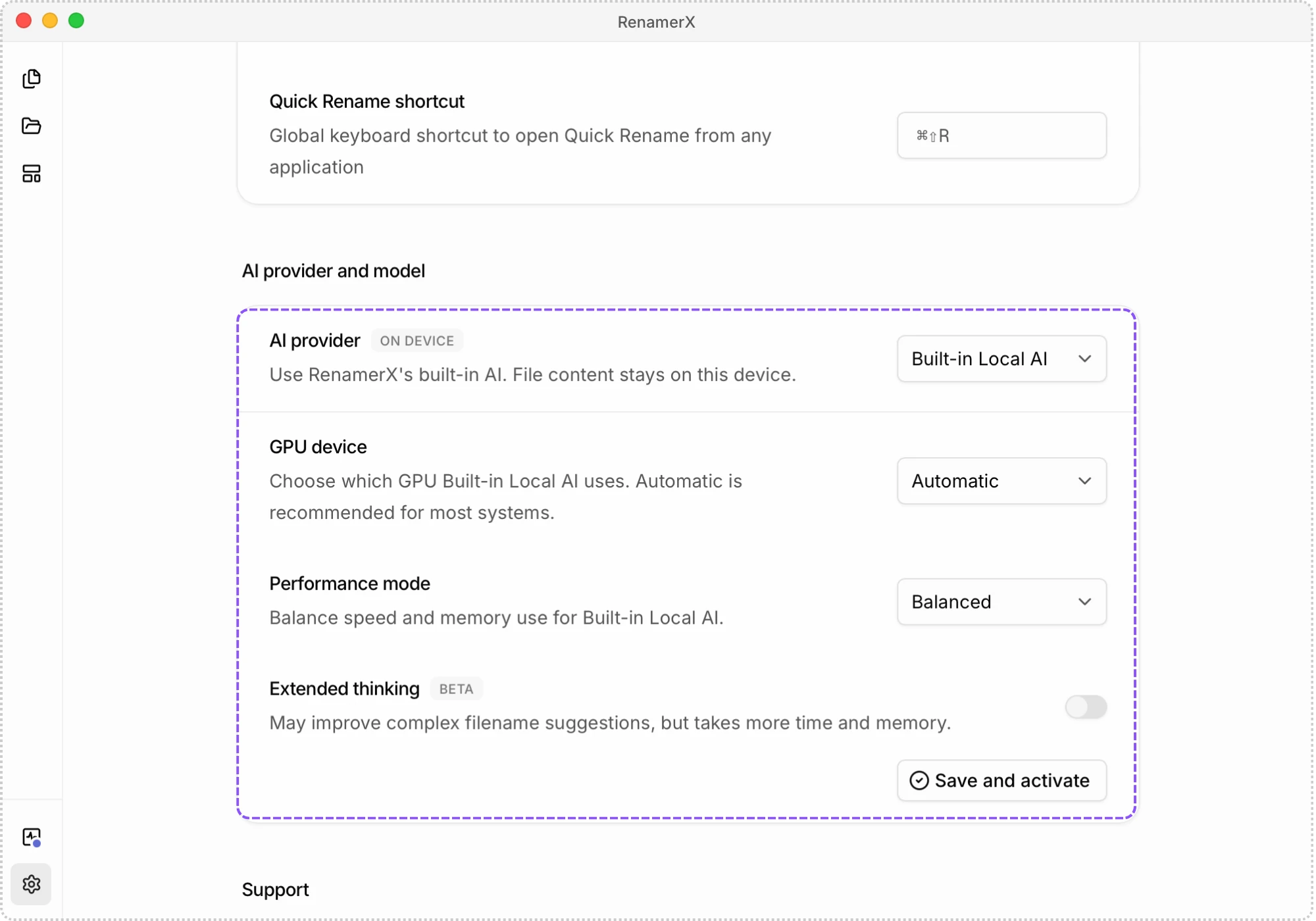The width and height of the screenshot is (1316, 921).
Task: Click the GPU device label
Action: [318, 447]
